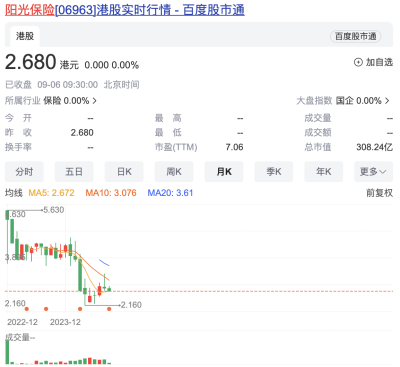
Task: Click the first orange event dot near 2022-12
Action: pos(27,309)
